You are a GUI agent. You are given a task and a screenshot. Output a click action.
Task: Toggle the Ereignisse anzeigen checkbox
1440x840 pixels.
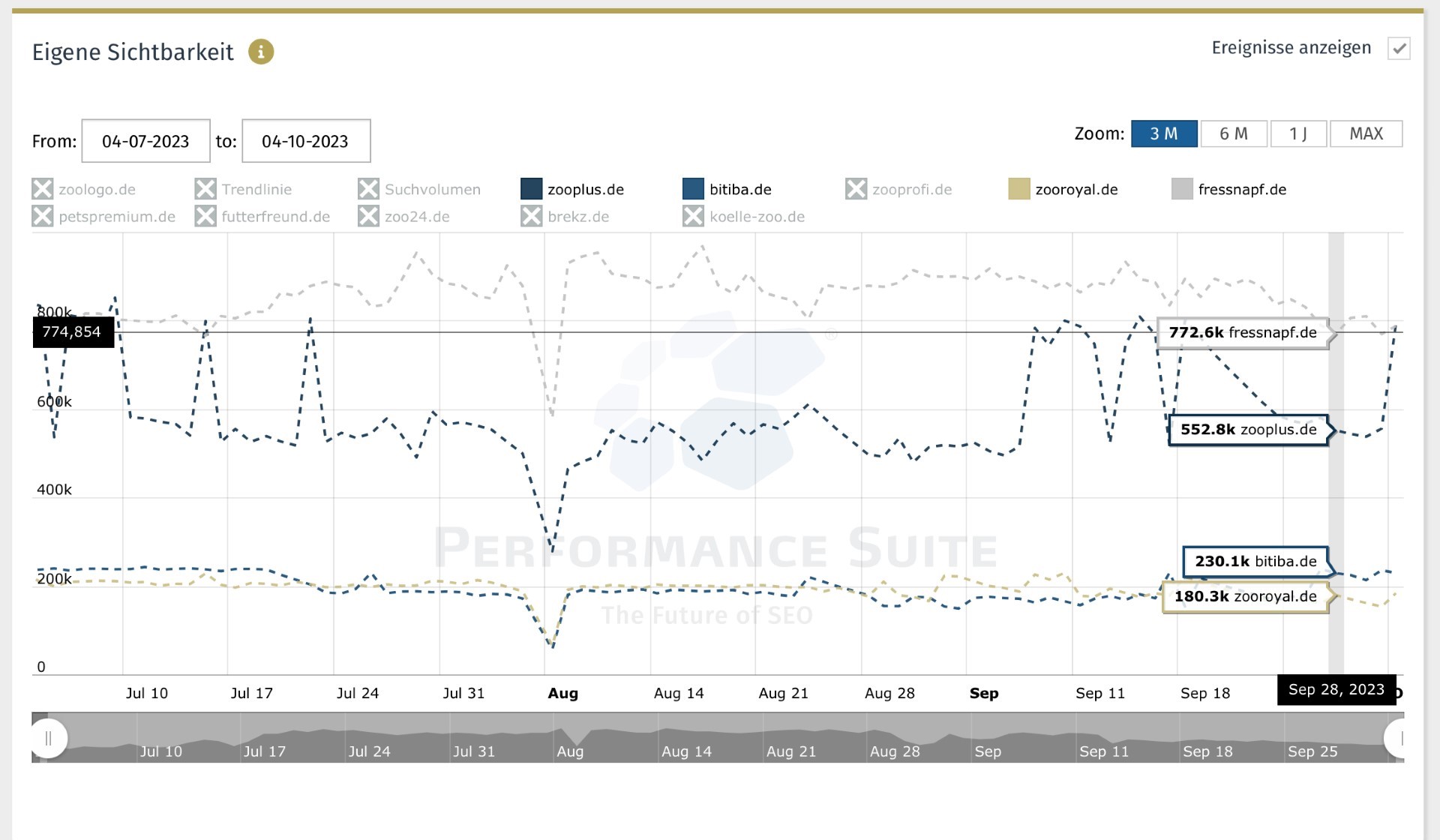pos(1399,49)
